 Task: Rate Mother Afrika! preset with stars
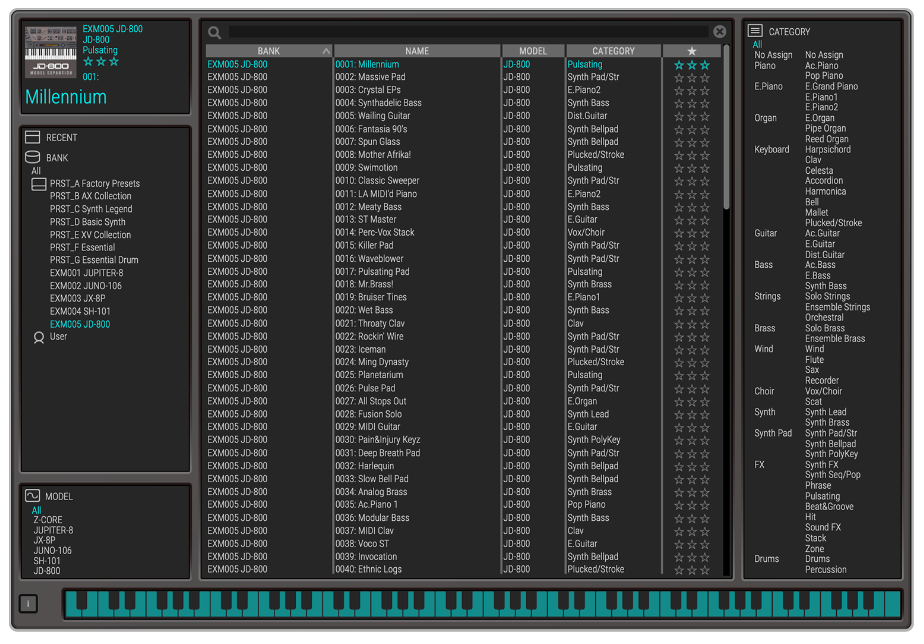coord(692,156)
